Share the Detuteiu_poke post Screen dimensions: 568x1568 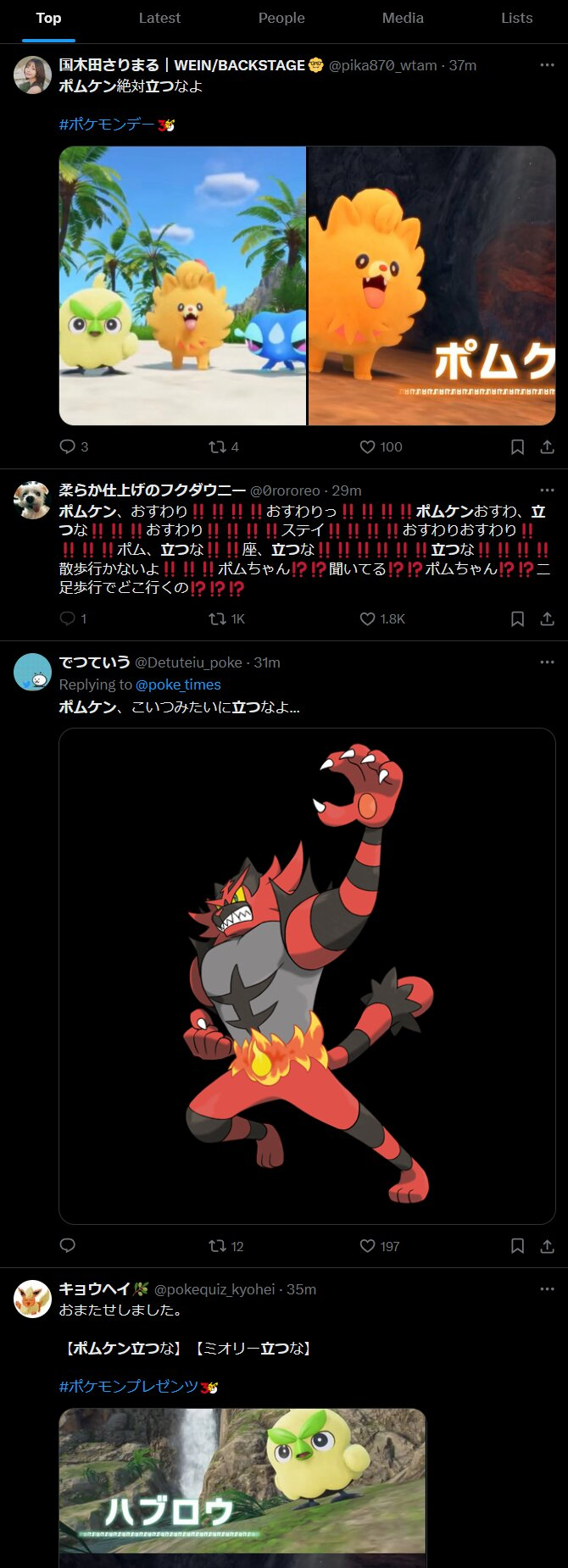pos(547,1245)
